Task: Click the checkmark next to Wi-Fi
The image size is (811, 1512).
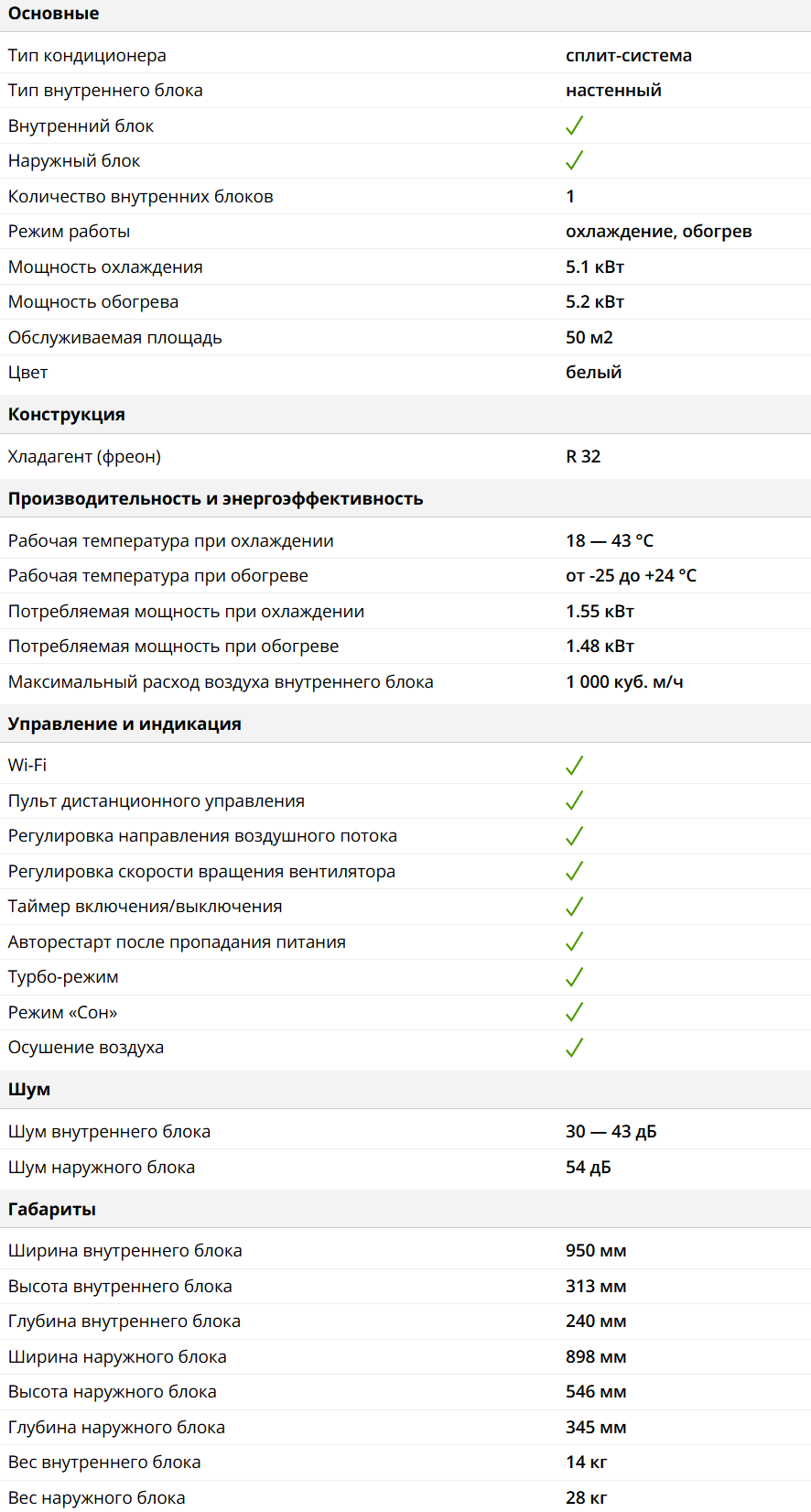Action: (574, 766)
